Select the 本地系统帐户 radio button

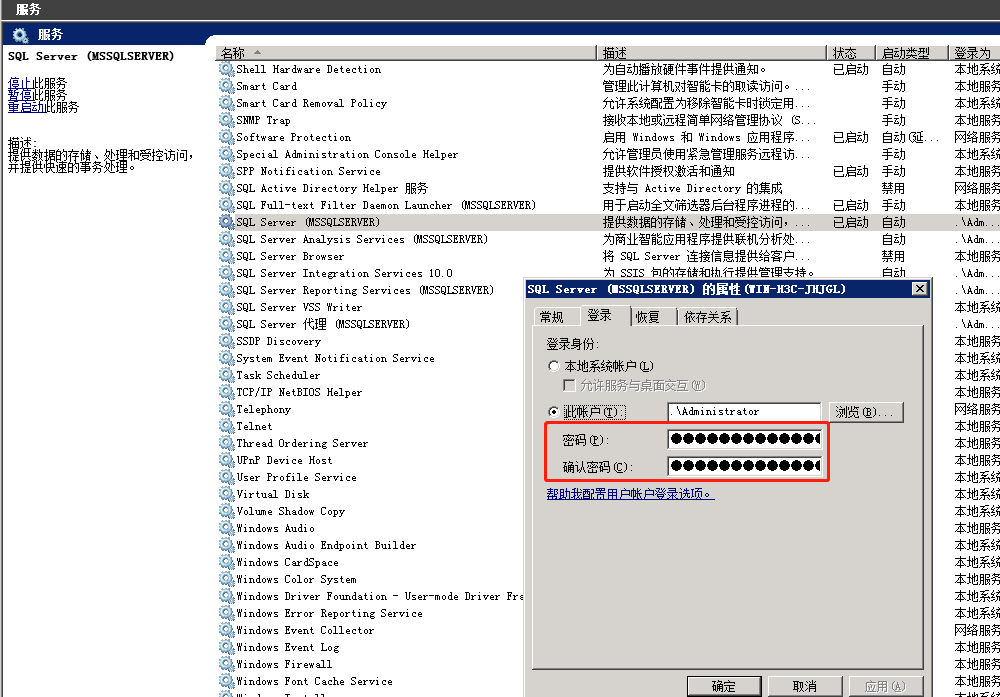[554, 366]
